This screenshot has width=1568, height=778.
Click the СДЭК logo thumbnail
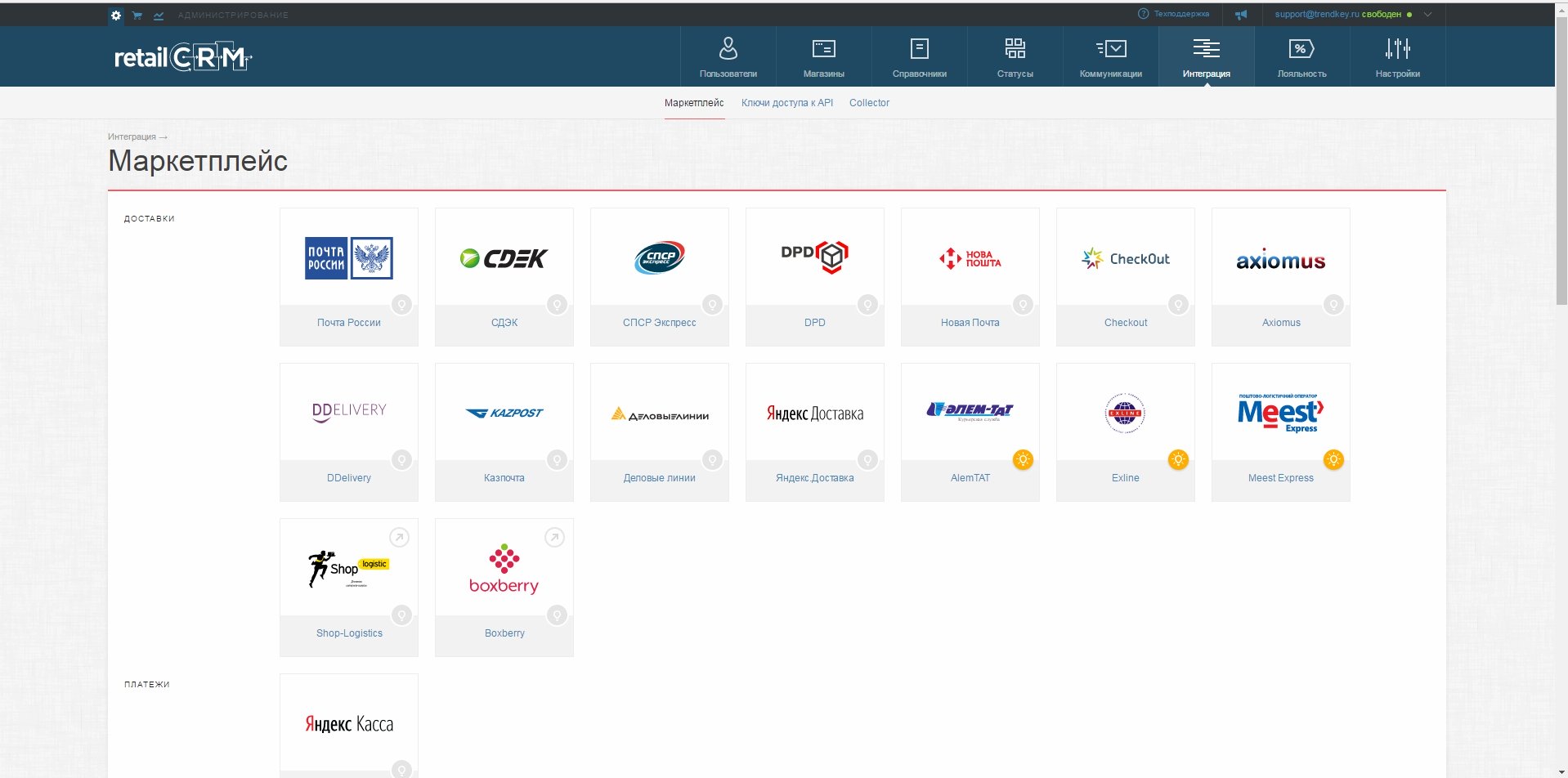(504, 258)
